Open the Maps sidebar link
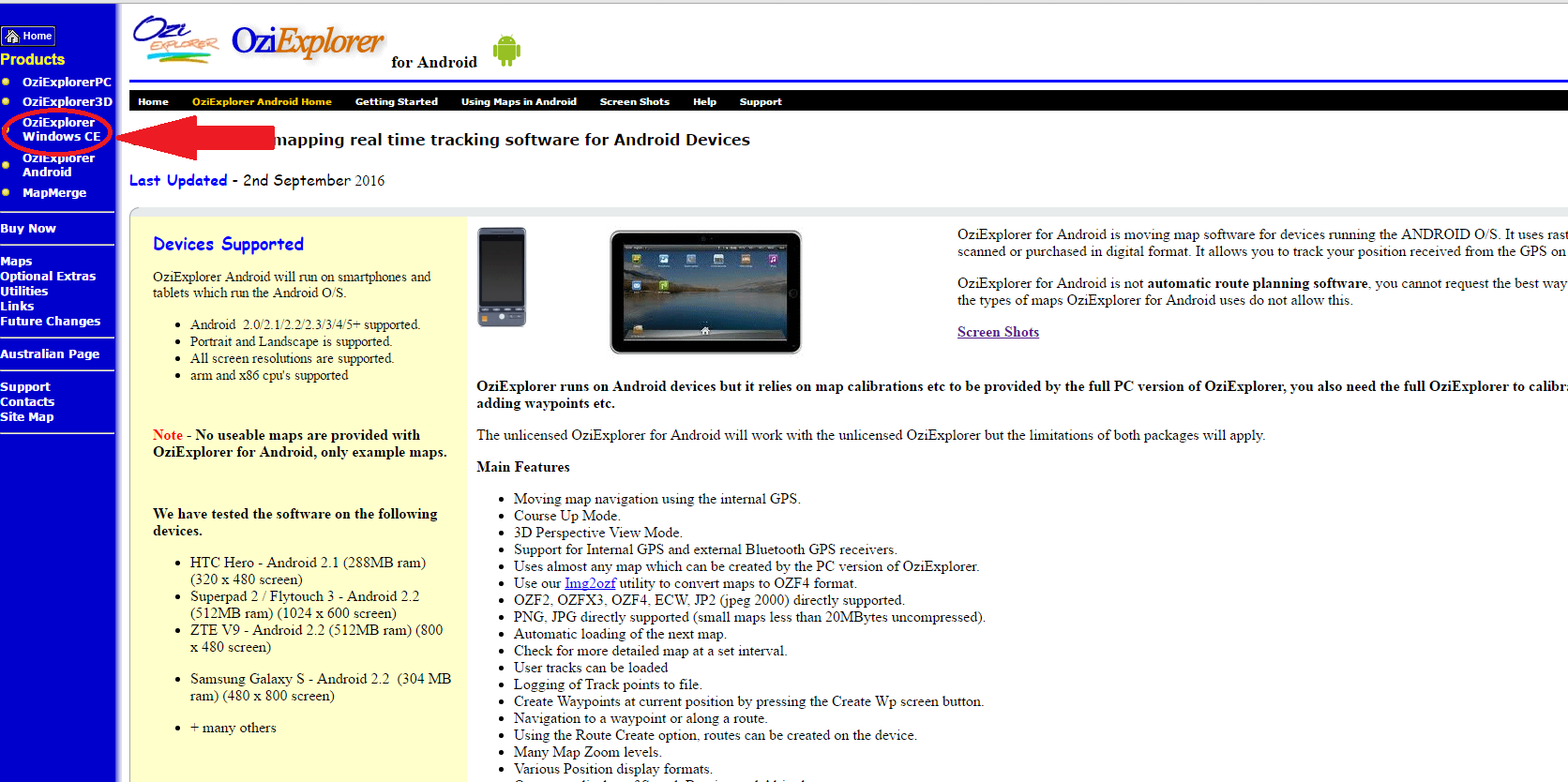Image resolution: width=1568 pixels, height=782 pixels. tap(16, 261)
